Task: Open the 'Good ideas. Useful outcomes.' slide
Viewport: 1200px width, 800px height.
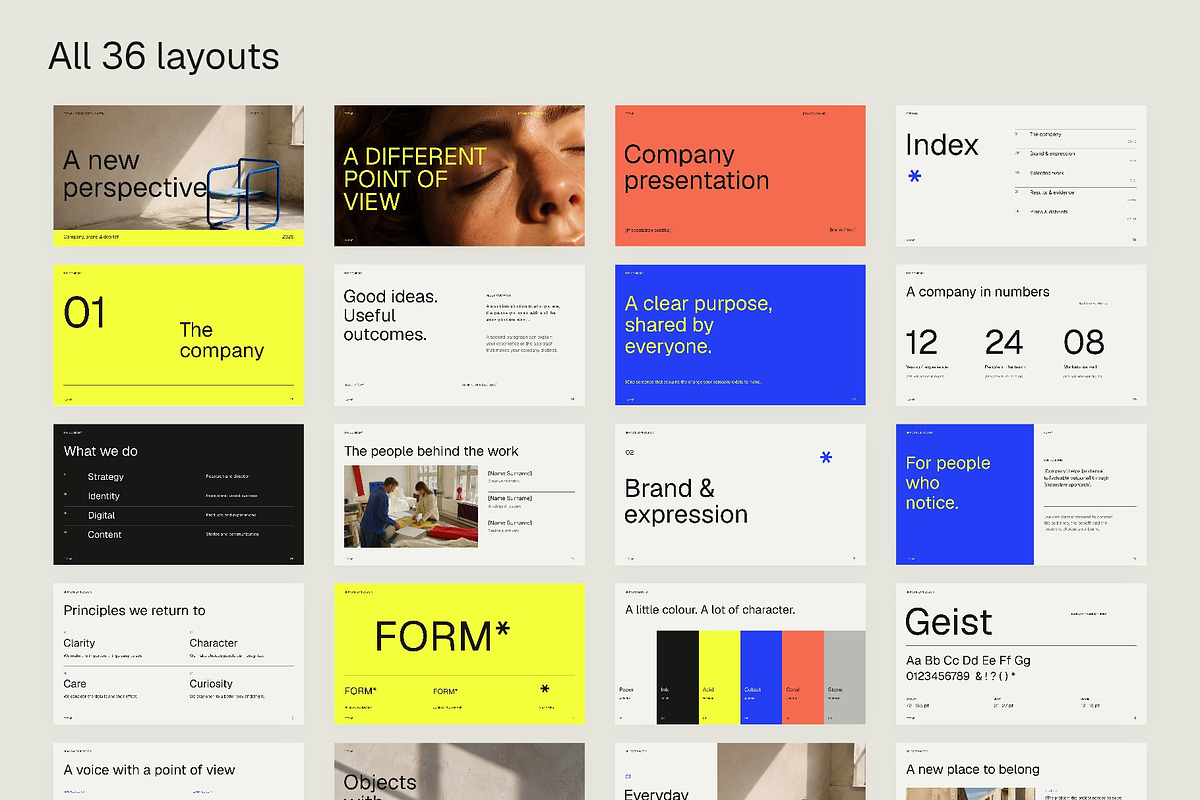Action: [x=459, y=335]
